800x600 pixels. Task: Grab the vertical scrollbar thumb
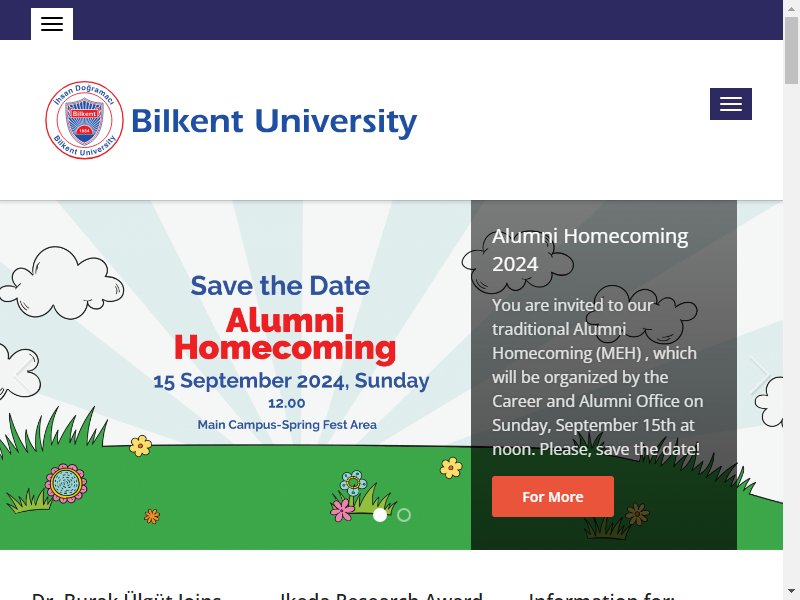[x=791, y=50]
